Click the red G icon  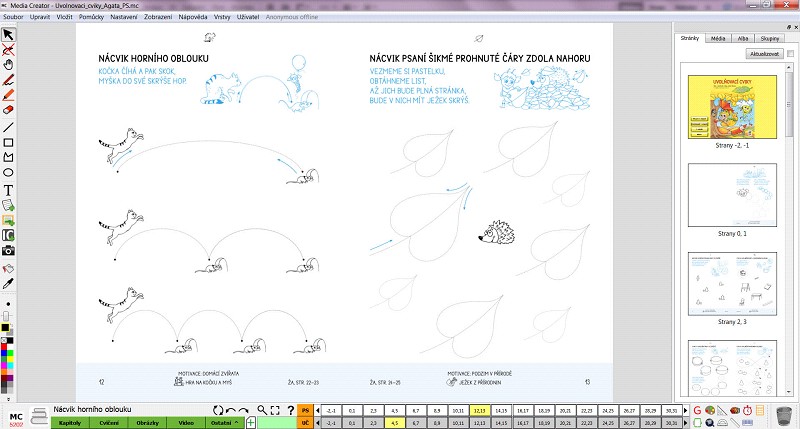(698, 410)
